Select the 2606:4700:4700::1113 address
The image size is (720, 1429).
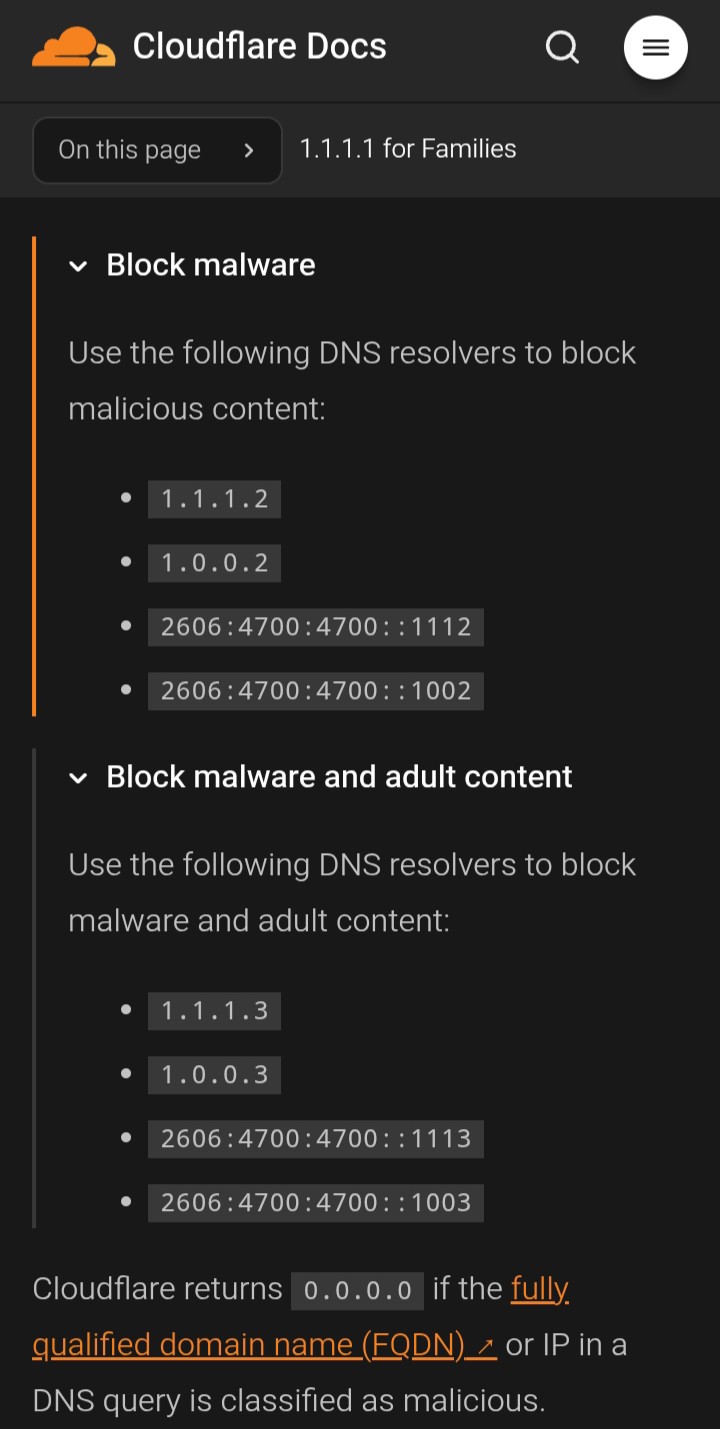coord(316,1139)
